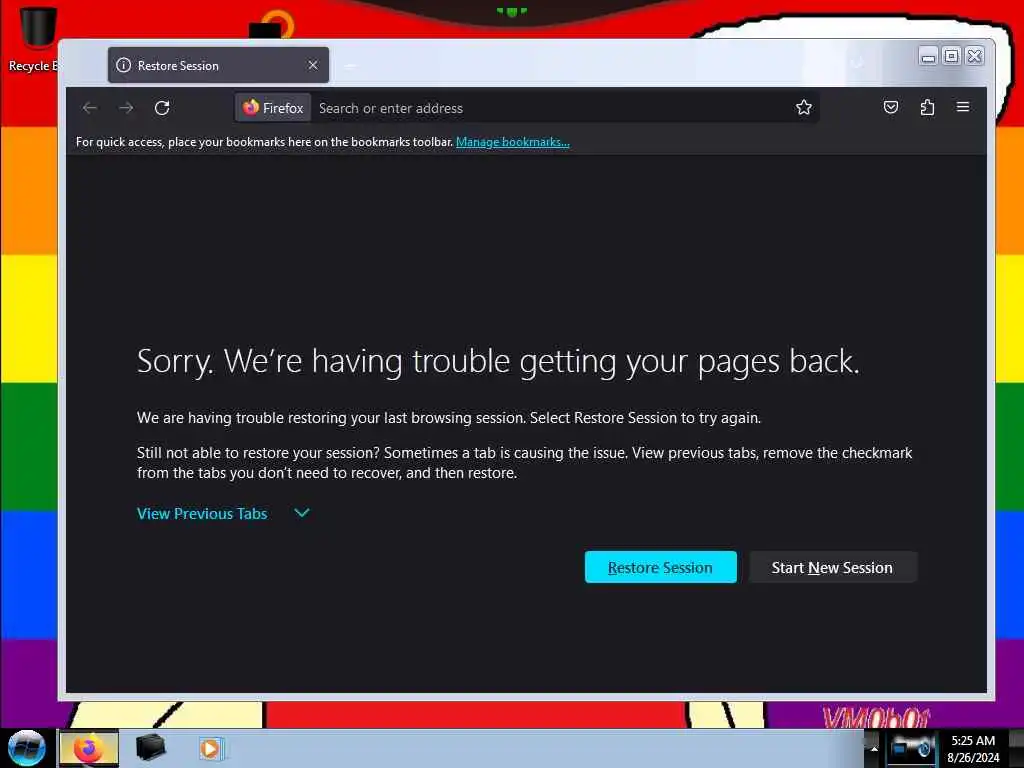Click the Firefox identity badge in address bar

click(x=273, y=108)
